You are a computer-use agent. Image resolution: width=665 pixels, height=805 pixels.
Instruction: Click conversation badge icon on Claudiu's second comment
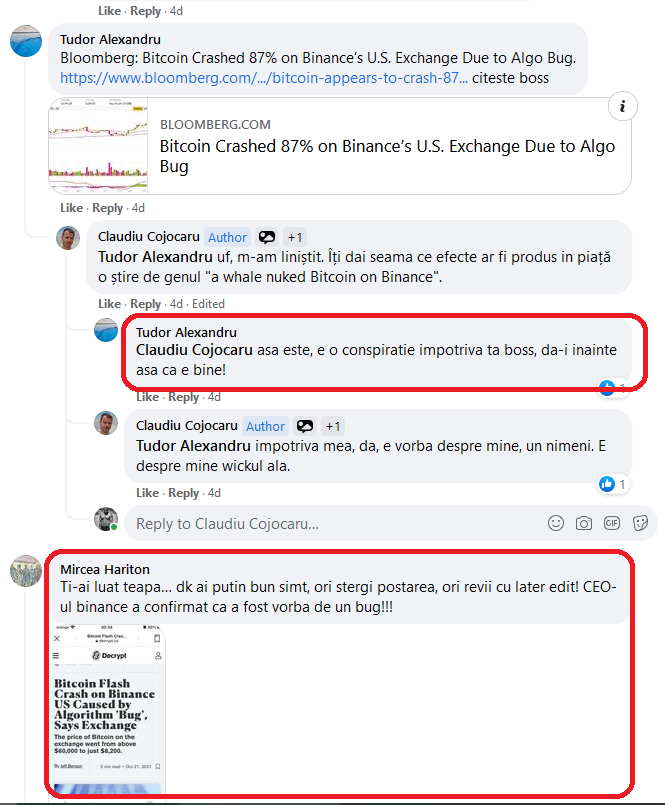(305, 426)
